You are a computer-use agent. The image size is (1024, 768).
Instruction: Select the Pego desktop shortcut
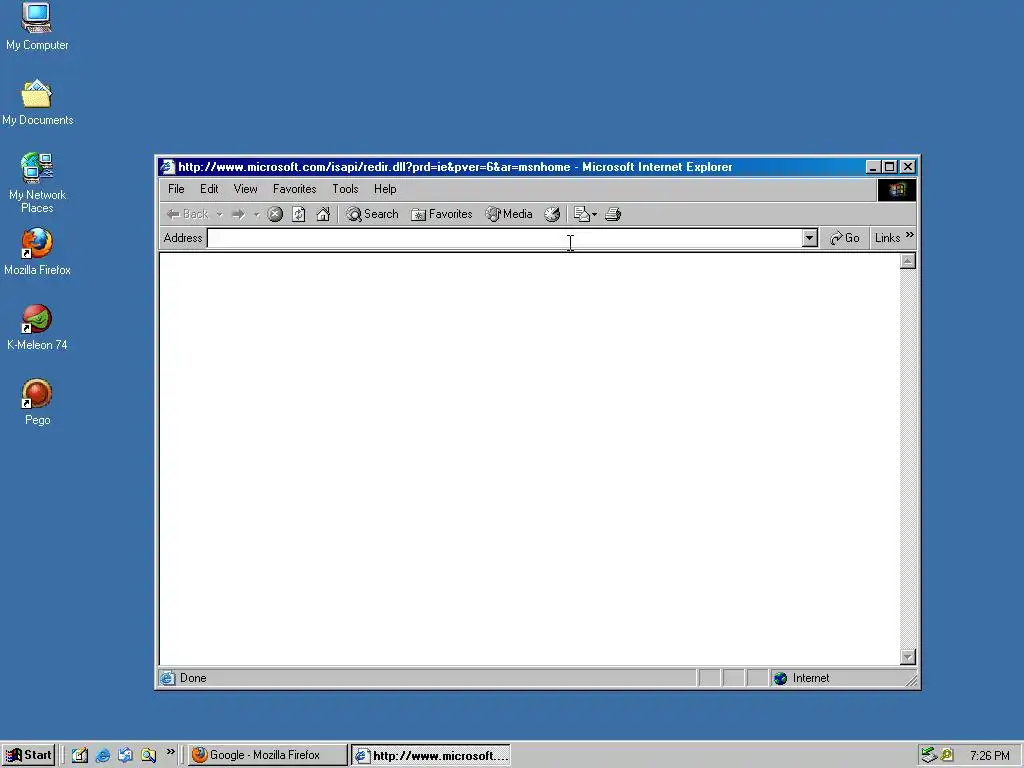pos(37,402)
